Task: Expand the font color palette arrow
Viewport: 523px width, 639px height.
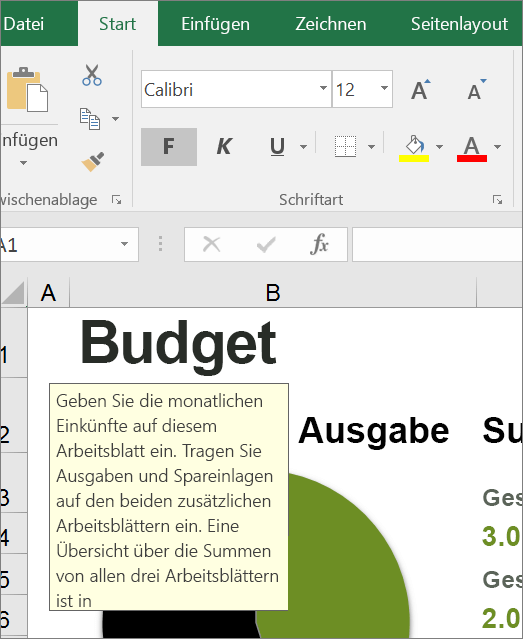Action: [498, 147]
